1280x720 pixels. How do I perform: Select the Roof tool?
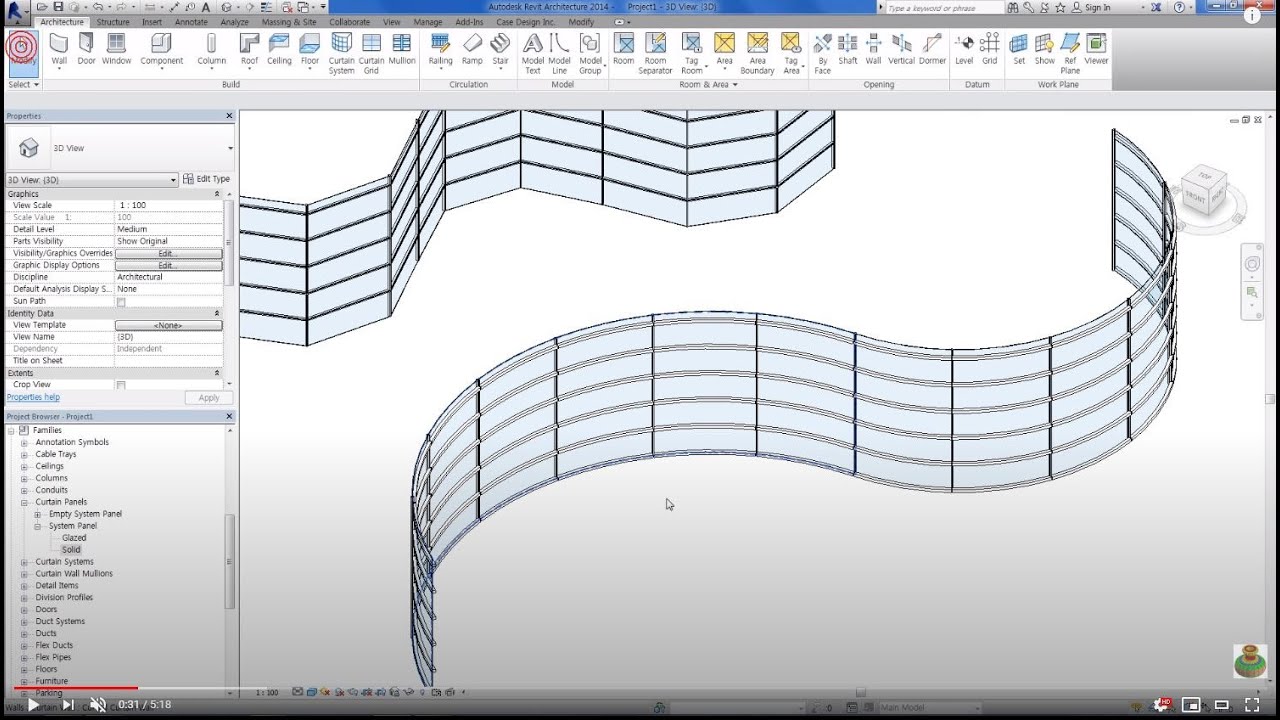(x=249, y=49)
